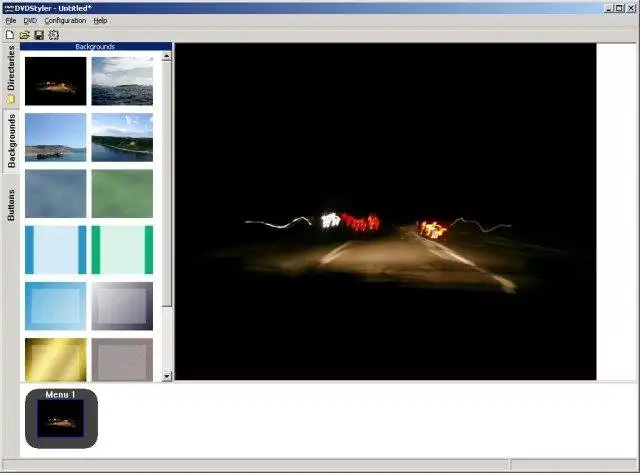Select the gold framed background

(56, 360)
